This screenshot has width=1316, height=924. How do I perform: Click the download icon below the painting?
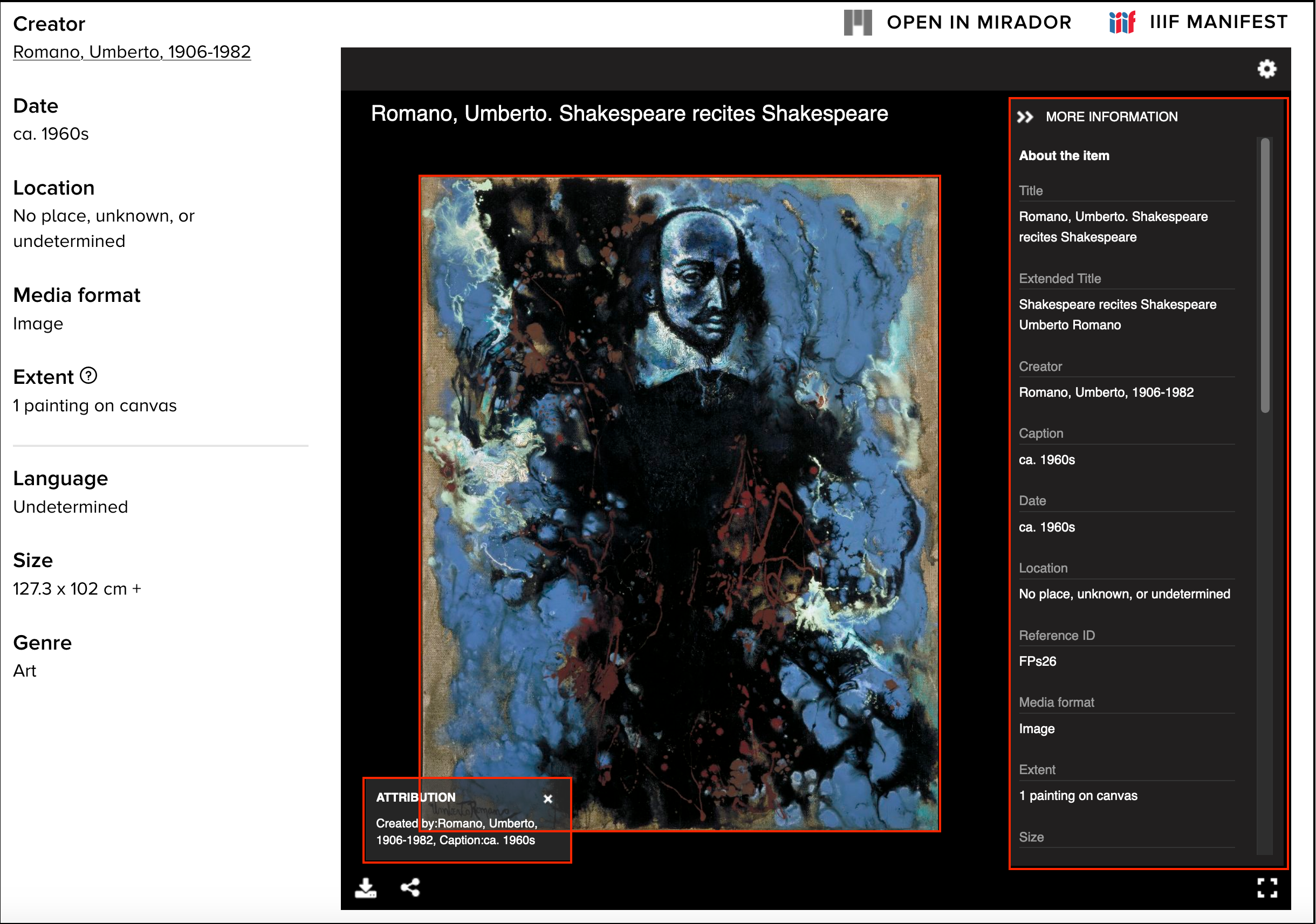click(366, 887)
